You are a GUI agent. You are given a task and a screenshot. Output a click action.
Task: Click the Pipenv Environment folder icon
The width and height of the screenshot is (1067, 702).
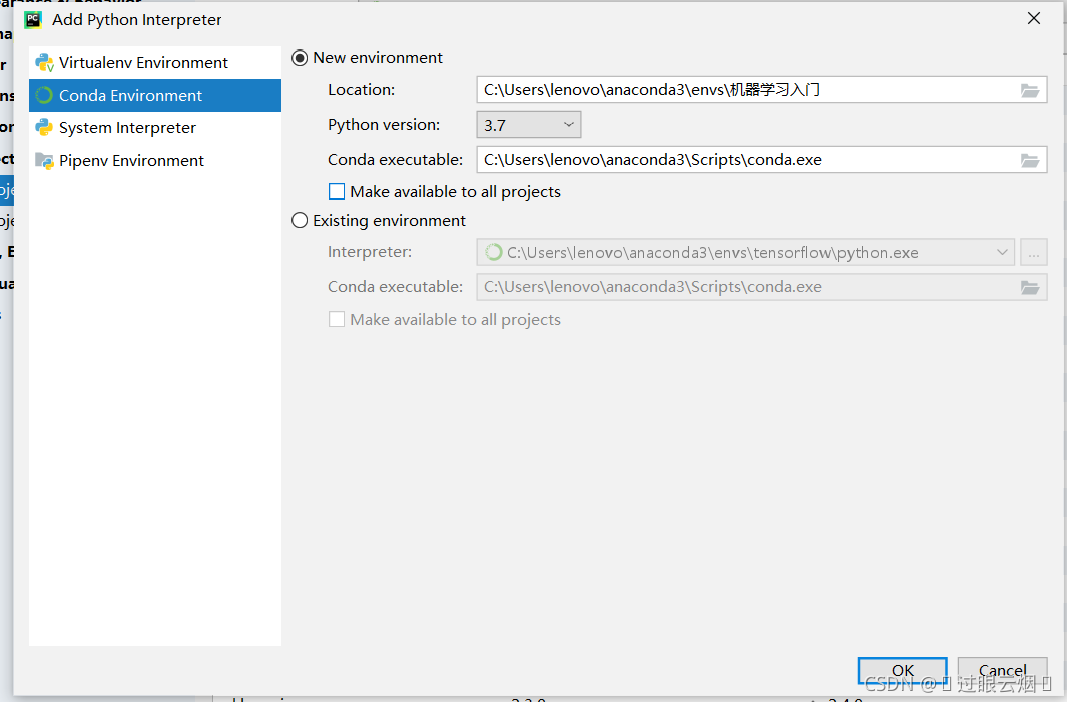tap(44, 161)
